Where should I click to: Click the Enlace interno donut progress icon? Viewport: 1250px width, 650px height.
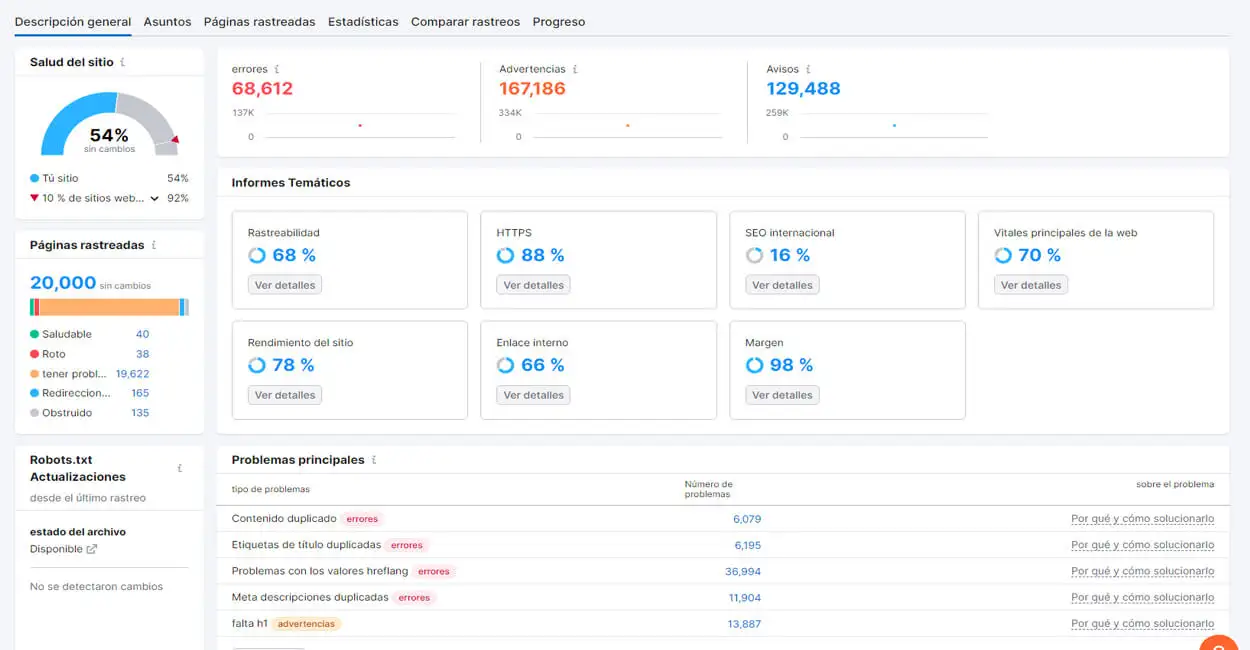tap(505, 365)
